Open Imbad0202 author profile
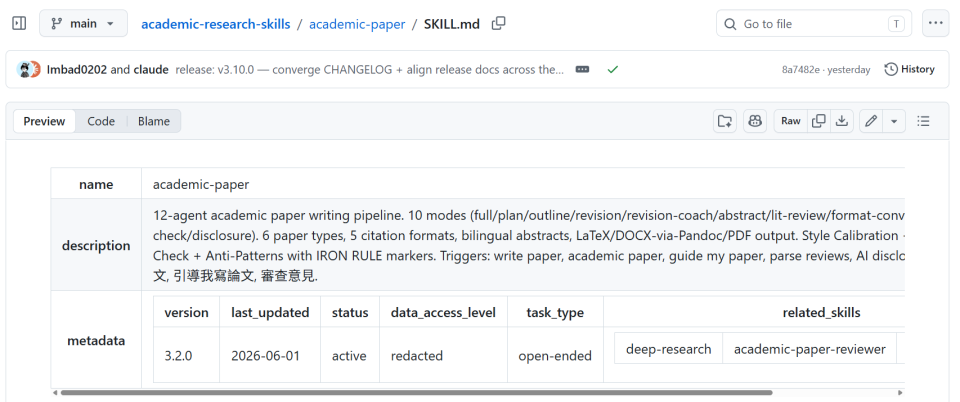 [x=77, y=69]
